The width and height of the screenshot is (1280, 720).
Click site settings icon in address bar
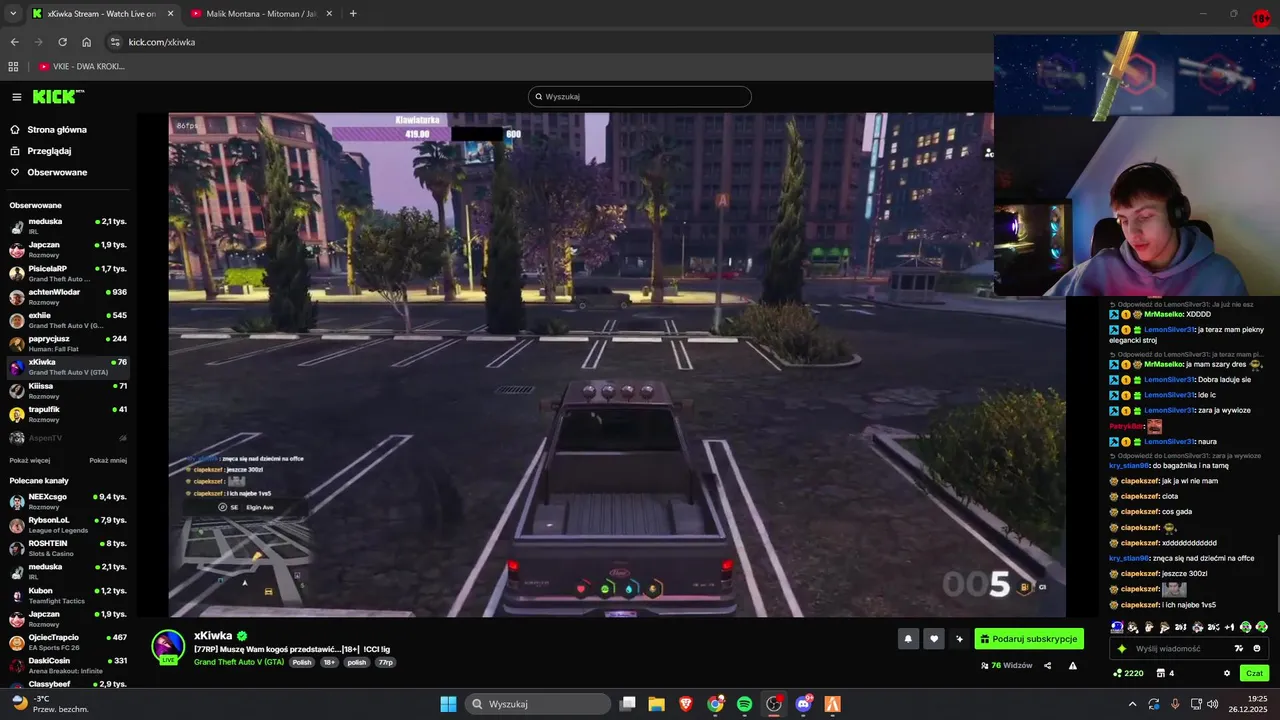[x=115, y=42]
